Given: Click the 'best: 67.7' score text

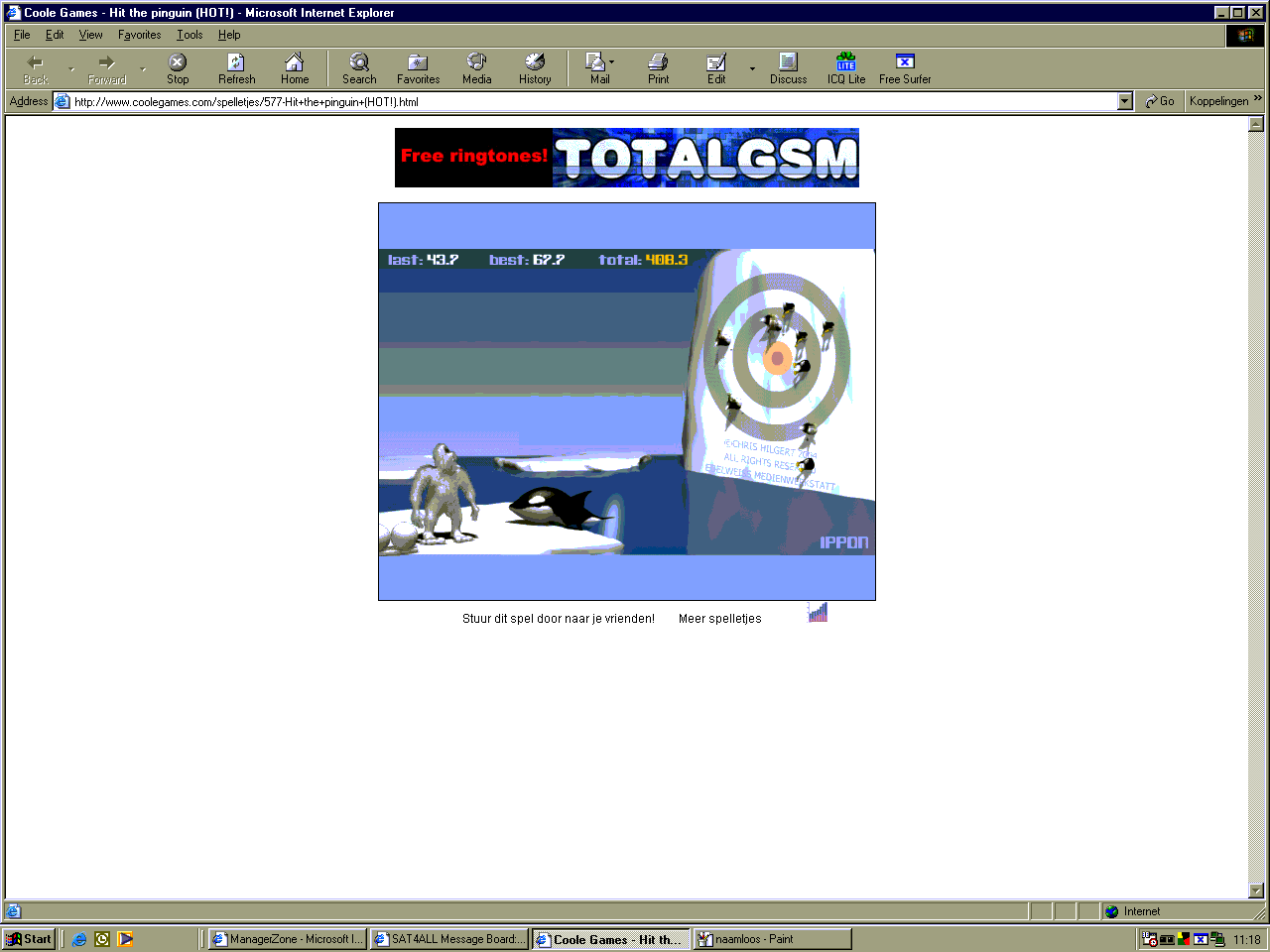Looking at the screenshot, I should click(x=527, y=260).
